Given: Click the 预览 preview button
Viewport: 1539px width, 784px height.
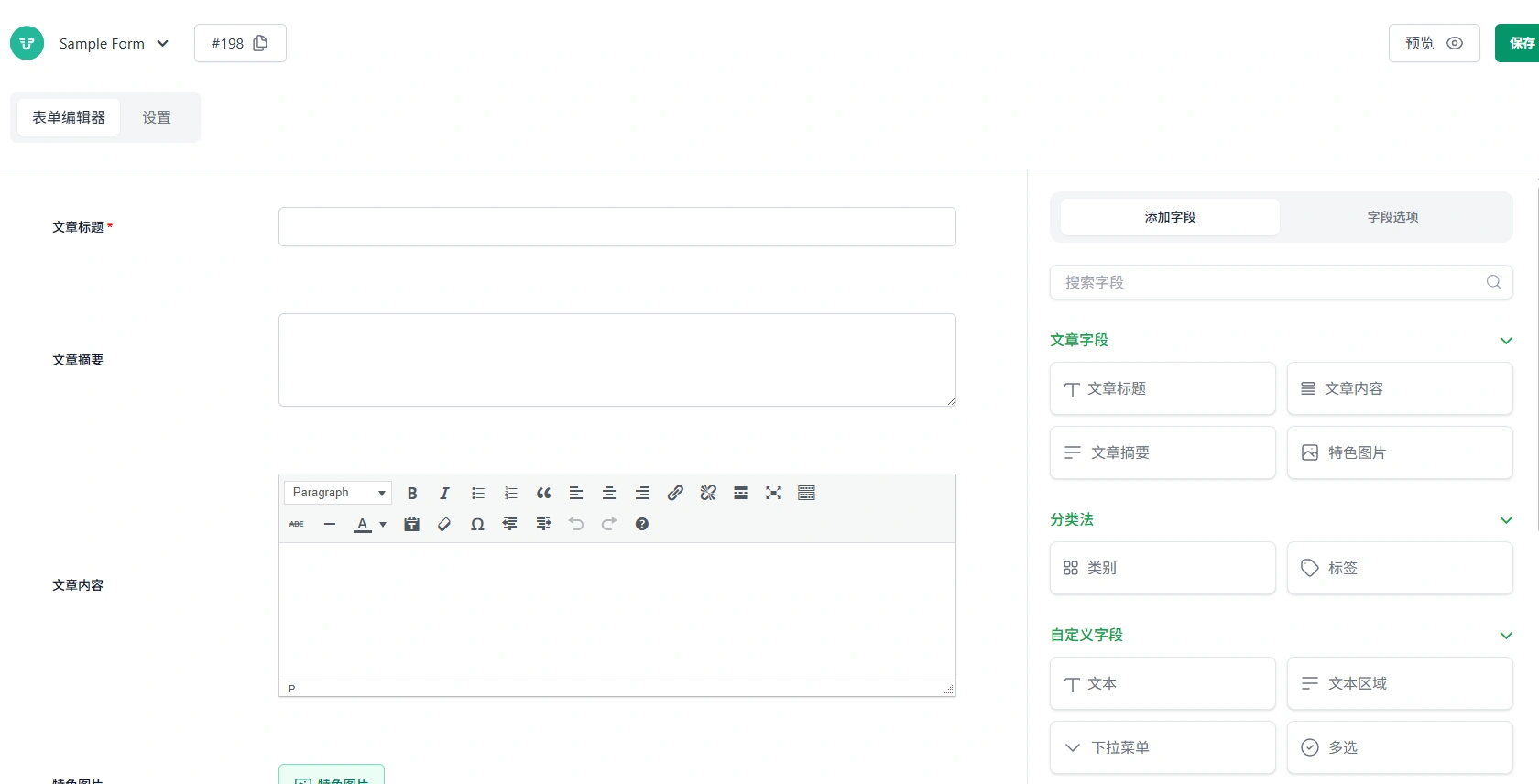Looking at the screenshot, I should 1434,43.
